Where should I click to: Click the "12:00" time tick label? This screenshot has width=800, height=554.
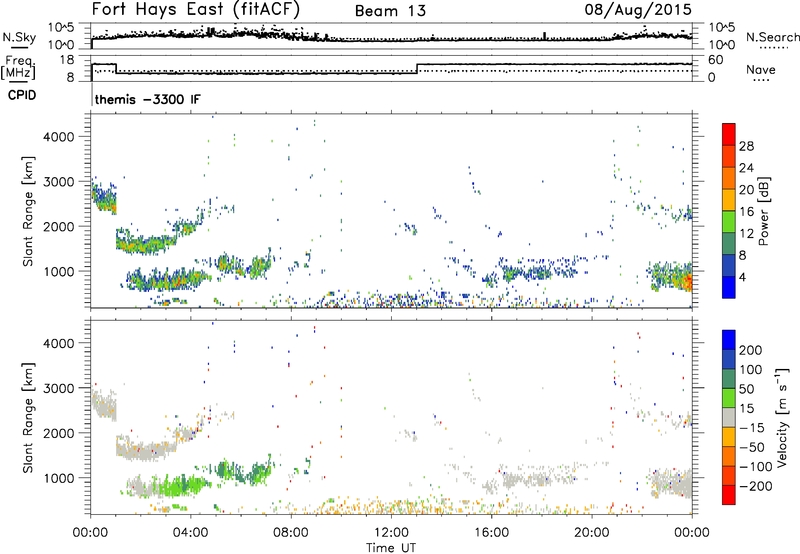coord(391,533)
